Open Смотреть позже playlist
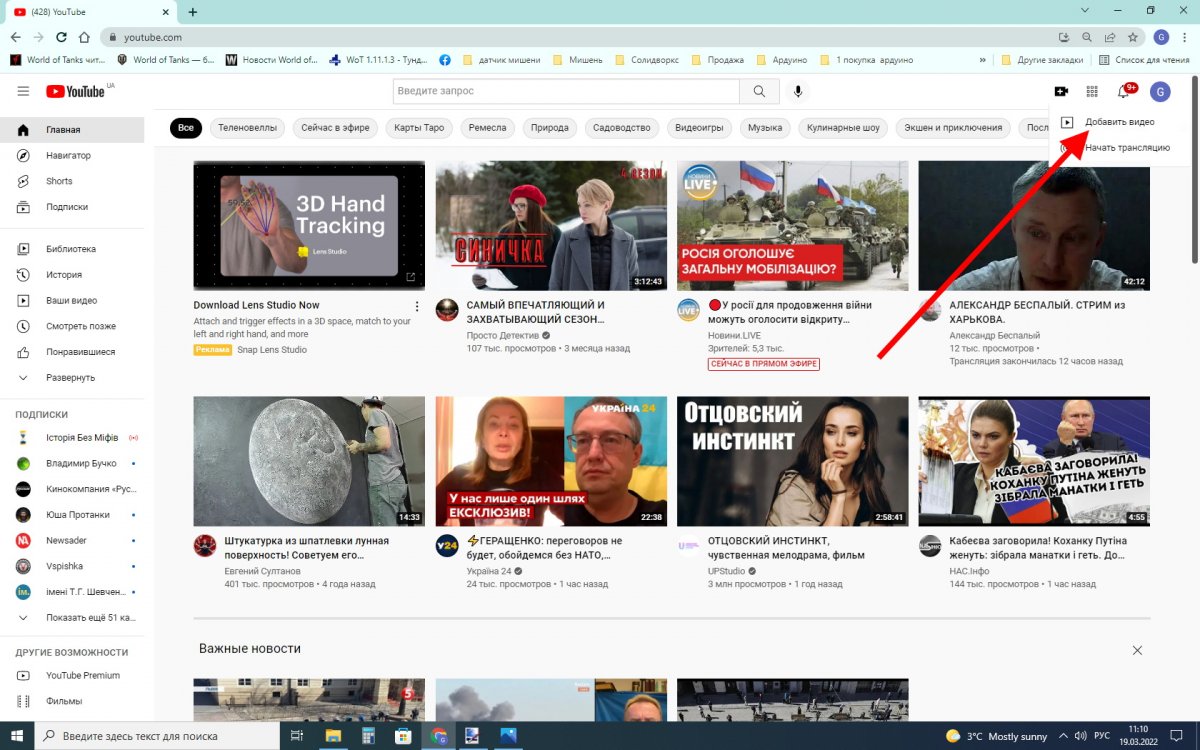The height and width of the screenshot is (750, 1200). [x=72, y=326]
